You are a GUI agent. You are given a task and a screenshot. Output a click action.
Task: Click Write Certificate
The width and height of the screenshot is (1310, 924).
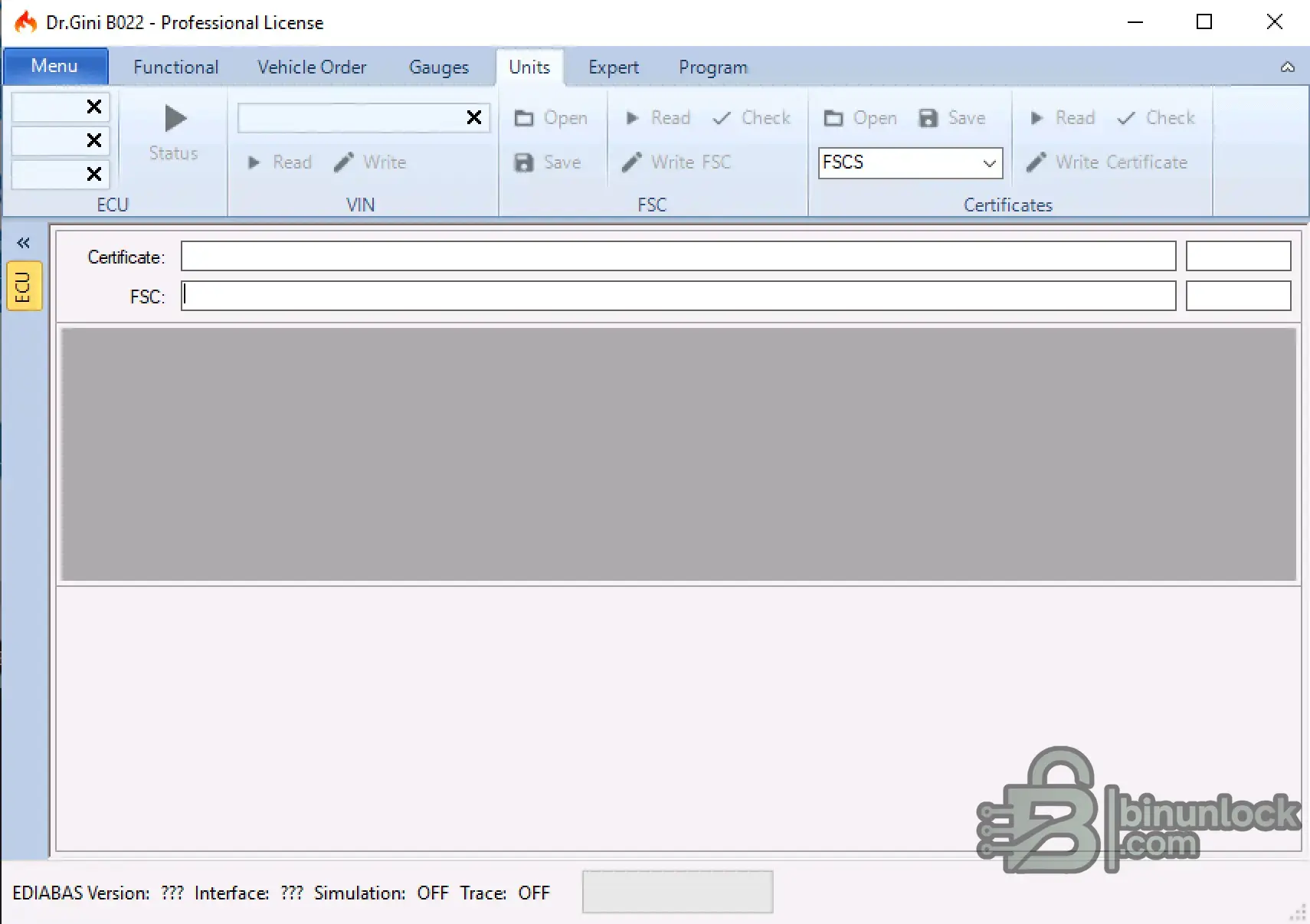pos(1107,162)
